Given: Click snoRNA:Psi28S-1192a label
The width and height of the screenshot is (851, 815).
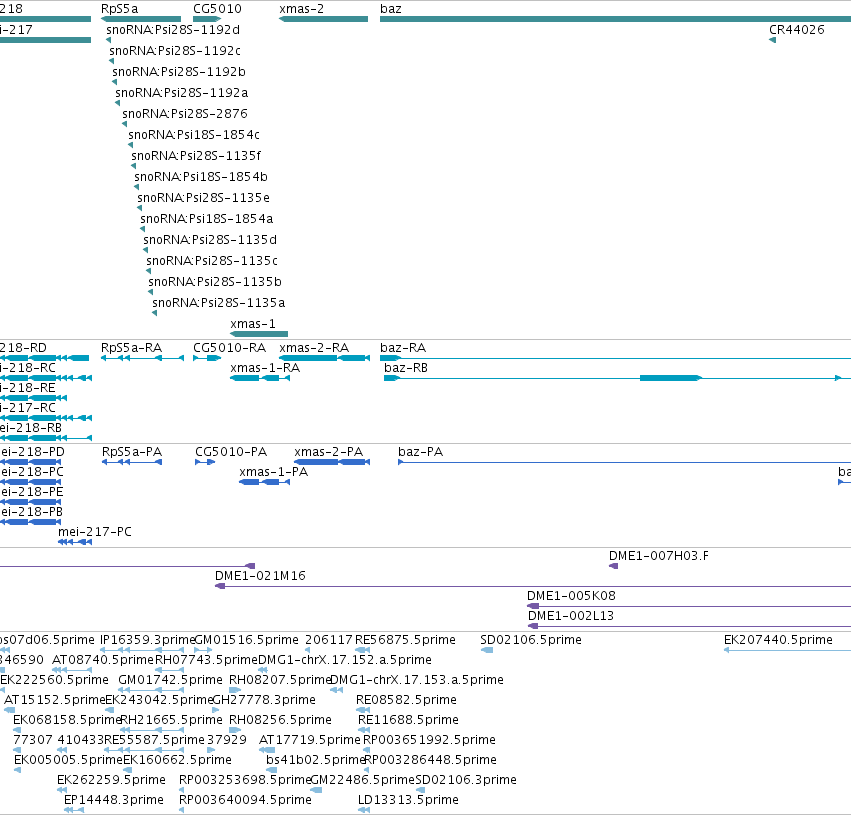Looking at the screenshot, I should click(x=181, y=93).
